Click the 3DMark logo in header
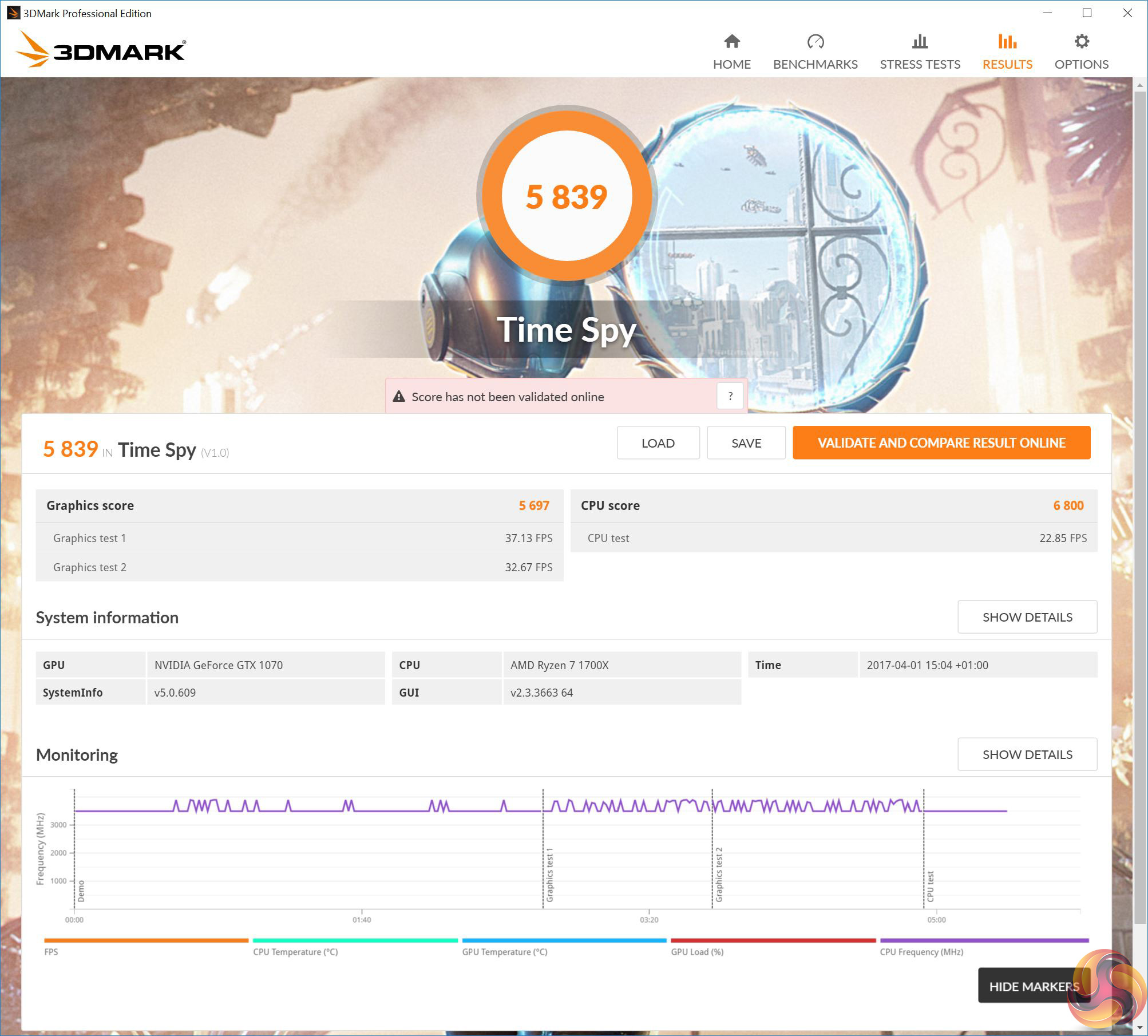This screenshot has width=1148, height=1036. 101,50
